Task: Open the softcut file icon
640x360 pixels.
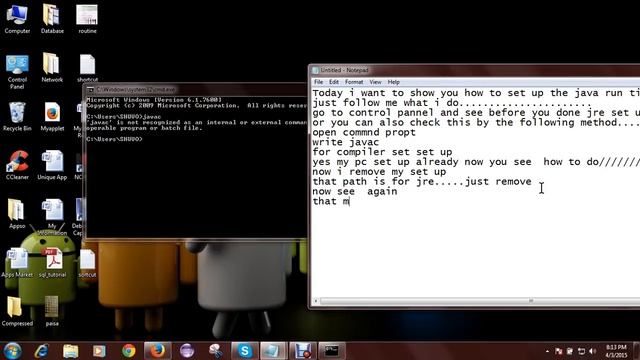Action: coord(87,263)
